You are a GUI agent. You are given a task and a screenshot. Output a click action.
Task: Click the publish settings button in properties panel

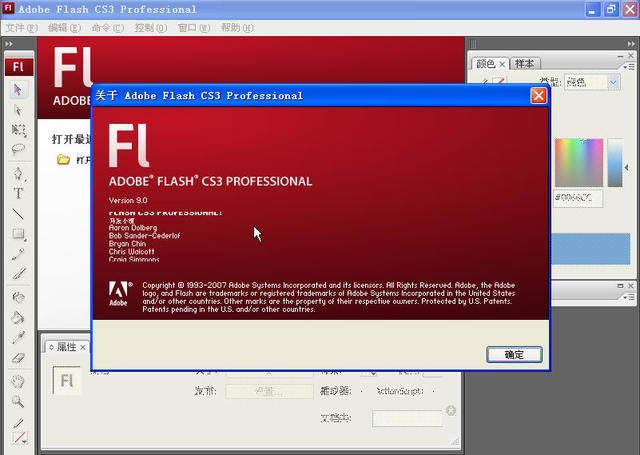tap(269, 391)
